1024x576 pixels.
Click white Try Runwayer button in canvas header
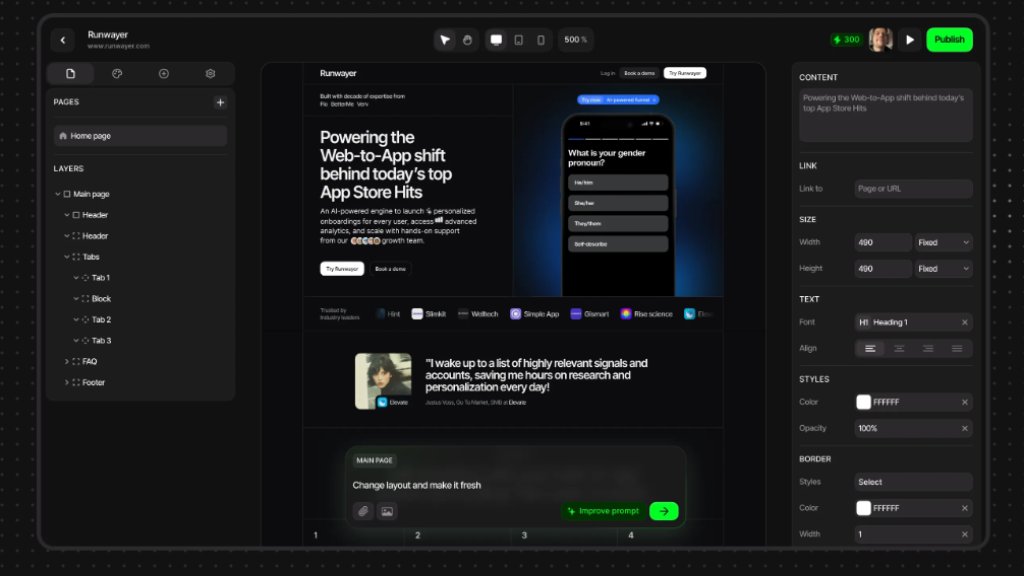(x=684, y=73)
